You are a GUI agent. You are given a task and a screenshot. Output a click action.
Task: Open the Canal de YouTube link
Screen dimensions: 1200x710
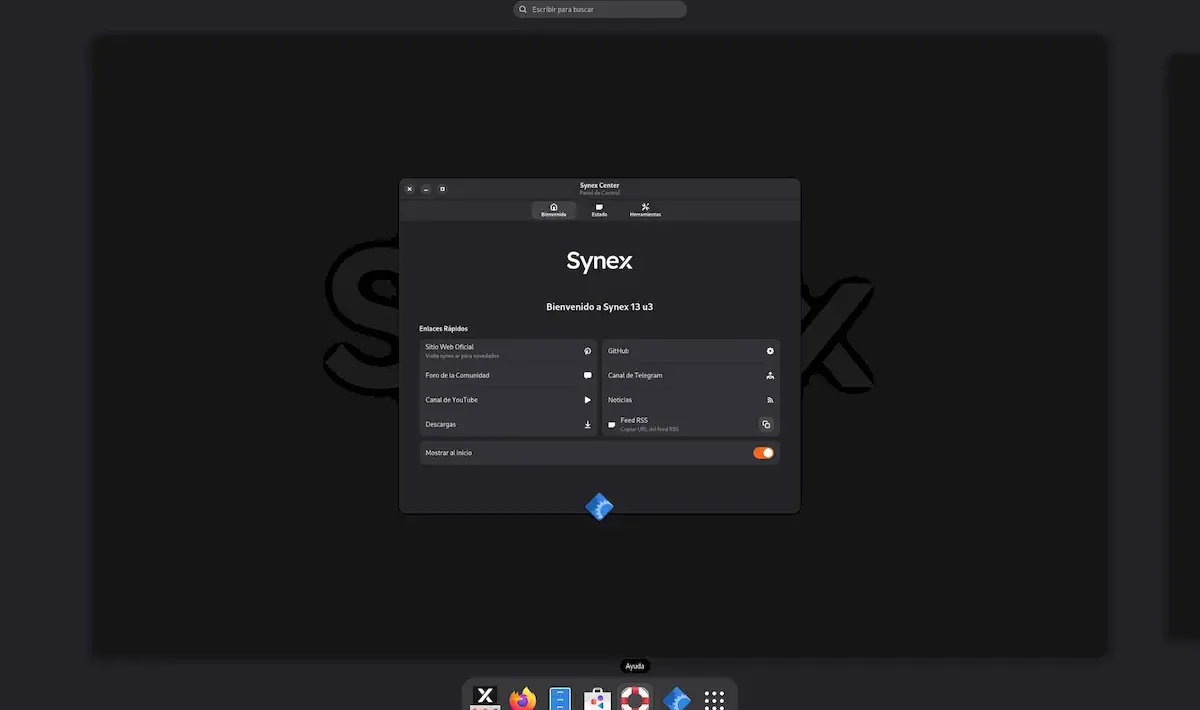(509, 400)
